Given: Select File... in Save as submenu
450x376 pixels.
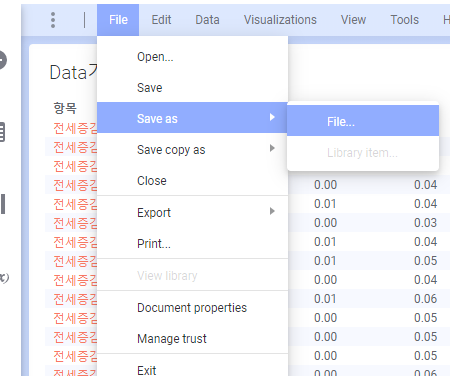Looking at the screenshot, I should click(x=363, y=121).
